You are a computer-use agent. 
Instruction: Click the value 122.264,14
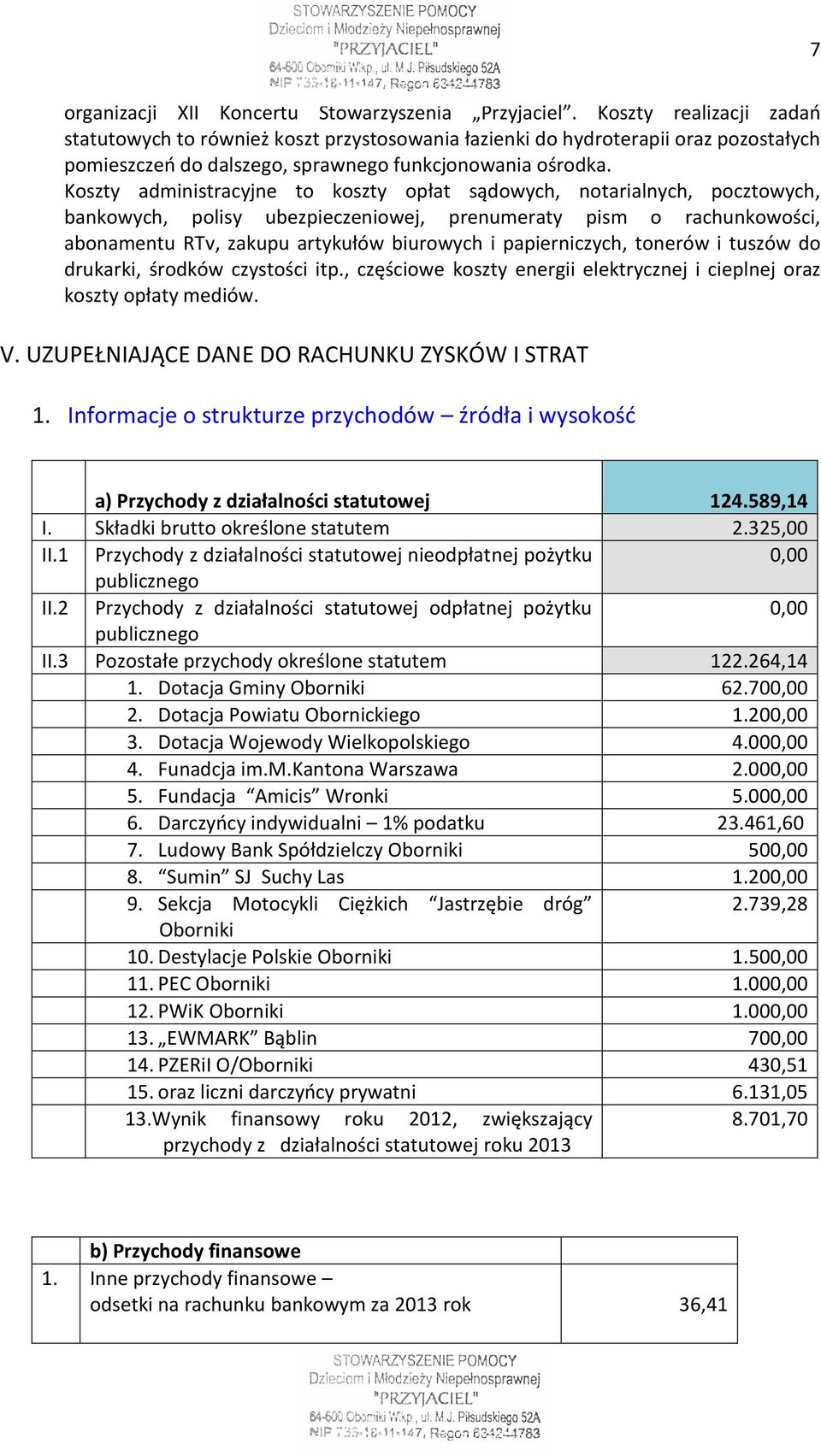point(759,661)
